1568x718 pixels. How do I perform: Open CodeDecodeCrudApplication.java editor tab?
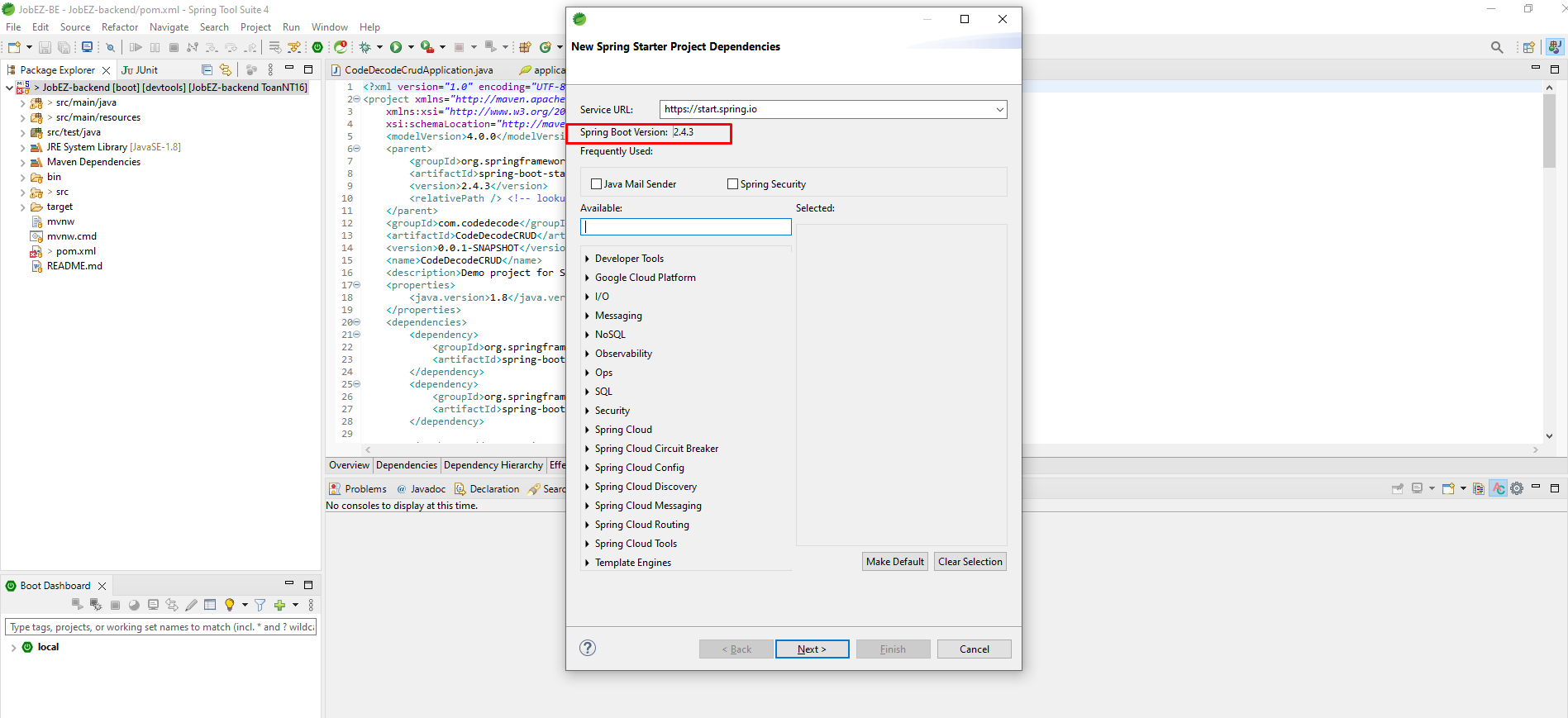412,70
